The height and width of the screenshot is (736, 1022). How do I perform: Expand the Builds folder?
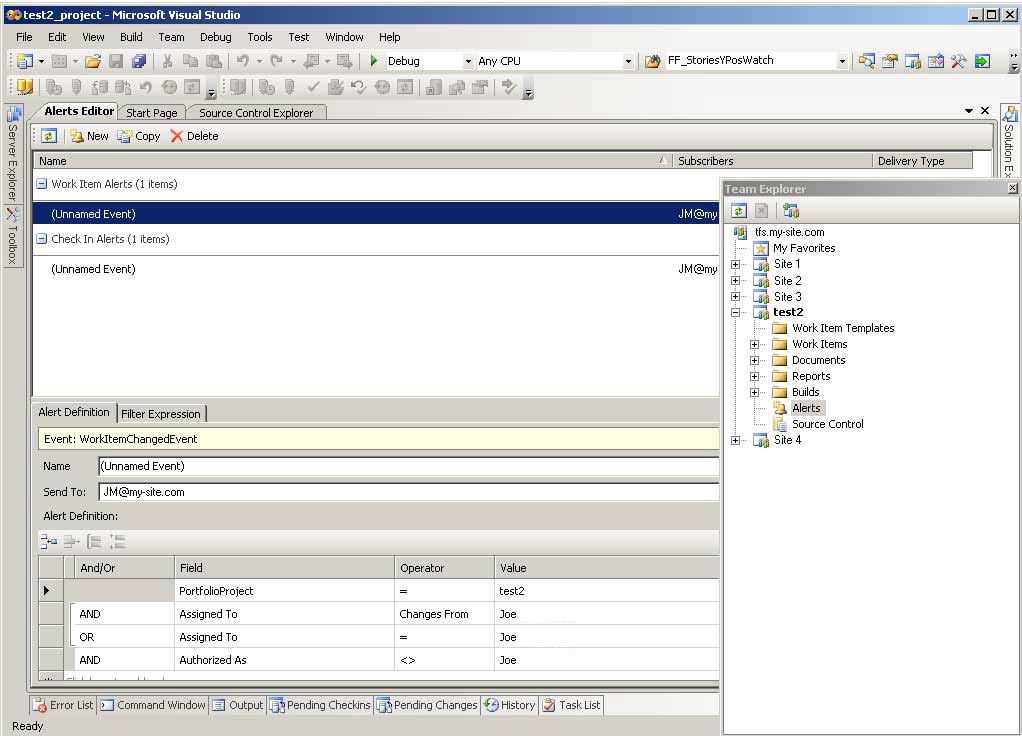(755, 392)
